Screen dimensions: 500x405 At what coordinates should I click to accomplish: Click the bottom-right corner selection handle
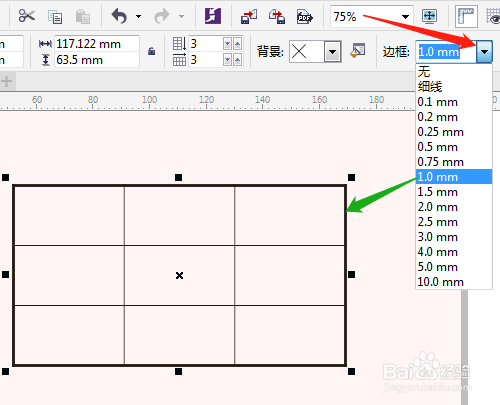click(x=351, y=371)
